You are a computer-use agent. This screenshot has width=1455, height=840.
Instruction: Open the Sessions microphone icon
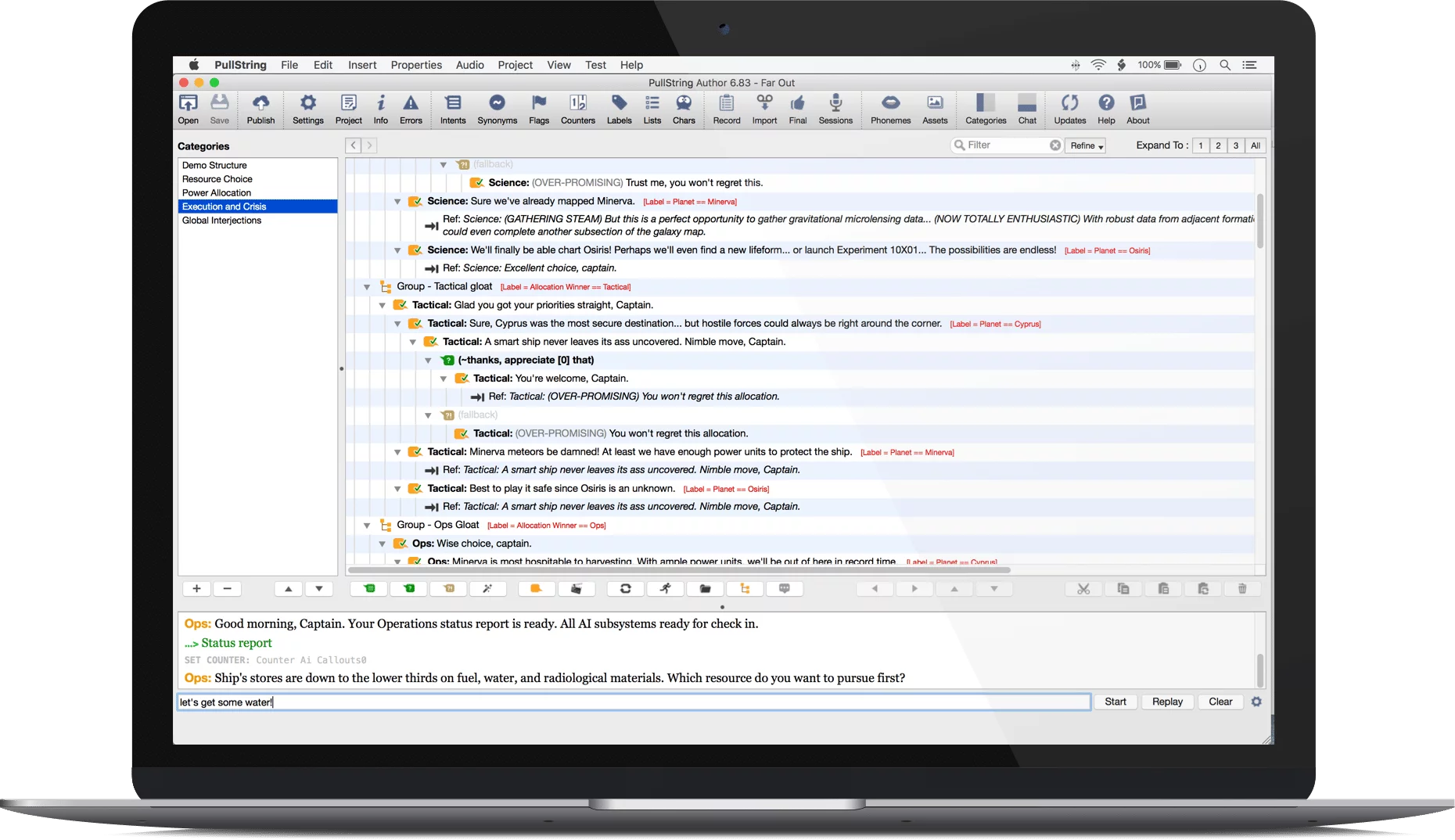835,109
